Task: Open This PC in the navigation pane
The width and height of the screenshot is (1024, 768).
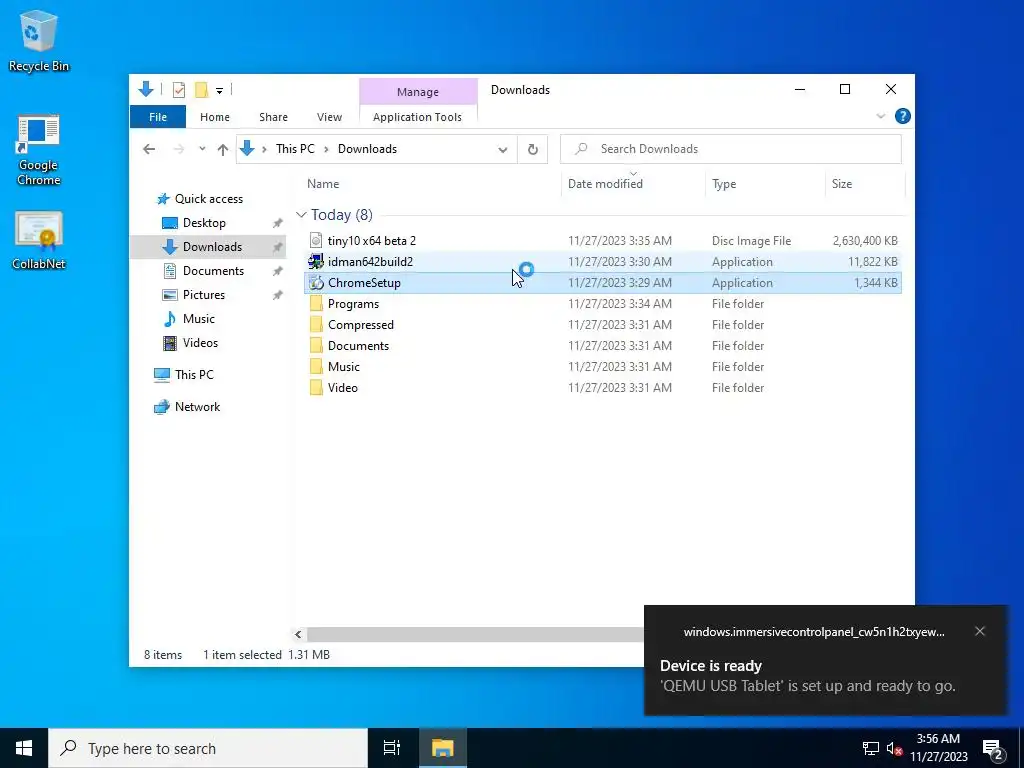Action: [x=184, y=375]
